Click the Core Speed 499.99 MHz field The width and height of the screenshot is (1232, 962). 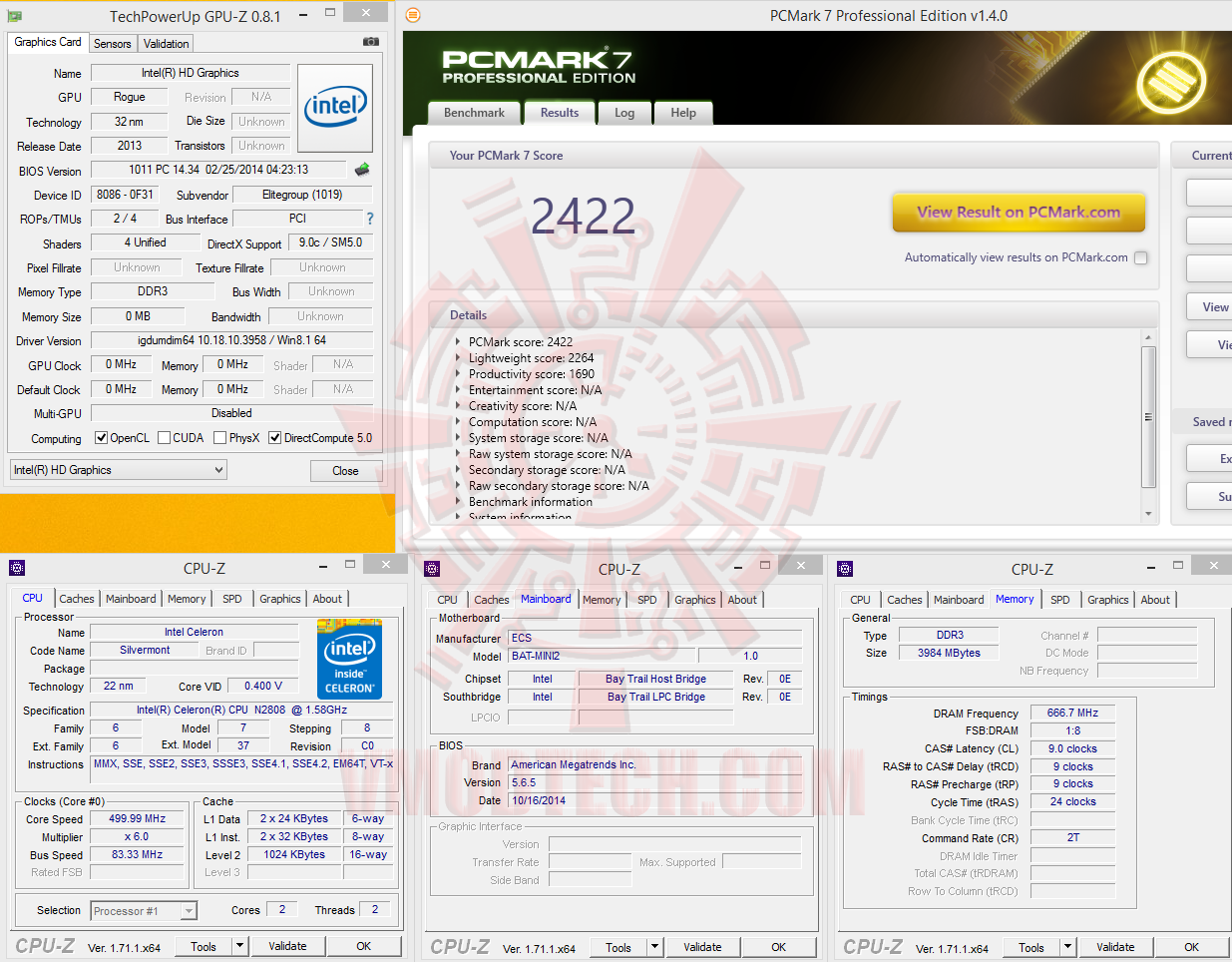click(x=138, y=818)
